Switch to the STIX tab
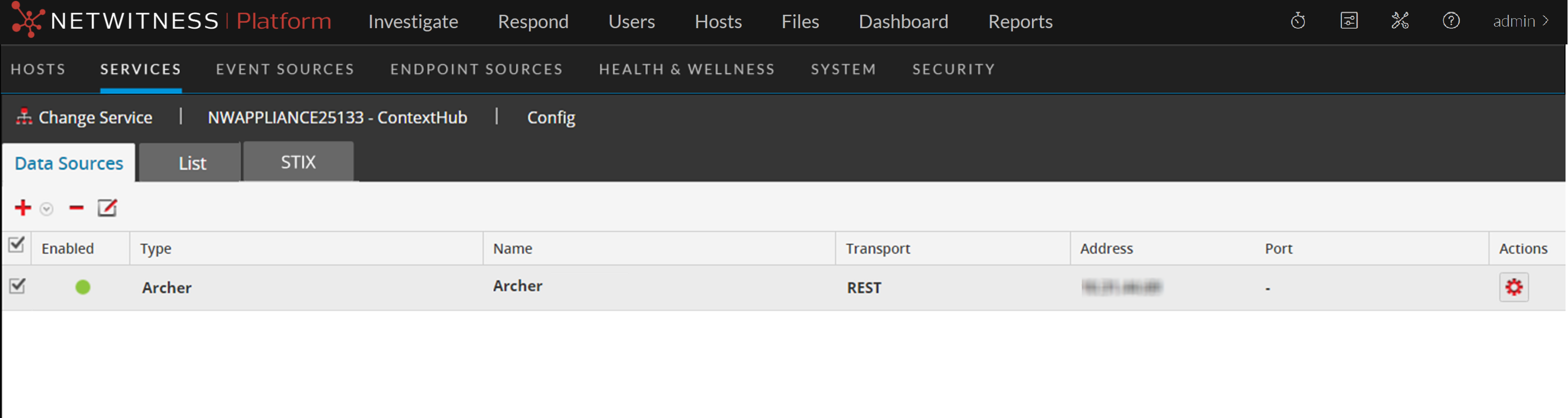 click(298, 162)
